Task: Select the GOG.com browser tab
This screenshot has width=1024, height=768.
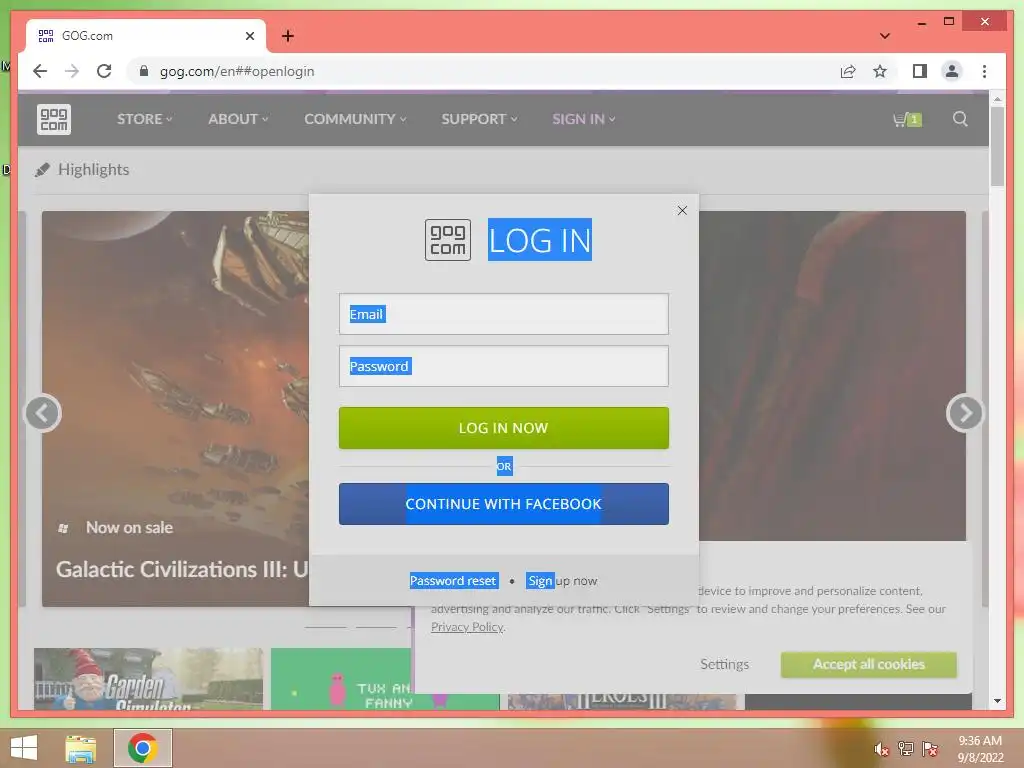Action: (146, 36)
